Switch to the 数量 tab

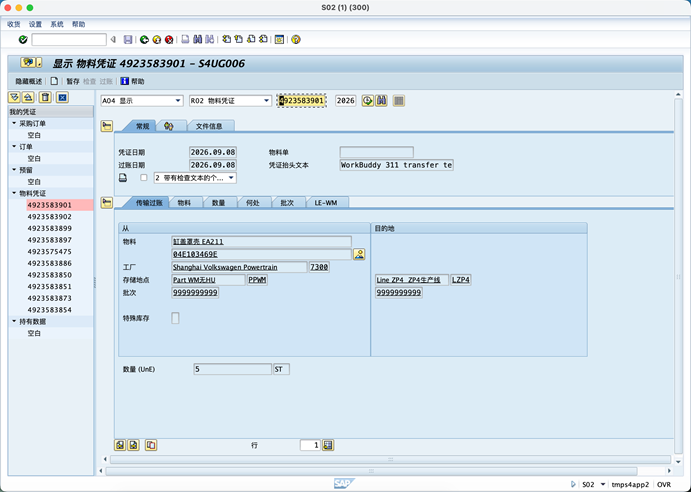tap(219, 203)
